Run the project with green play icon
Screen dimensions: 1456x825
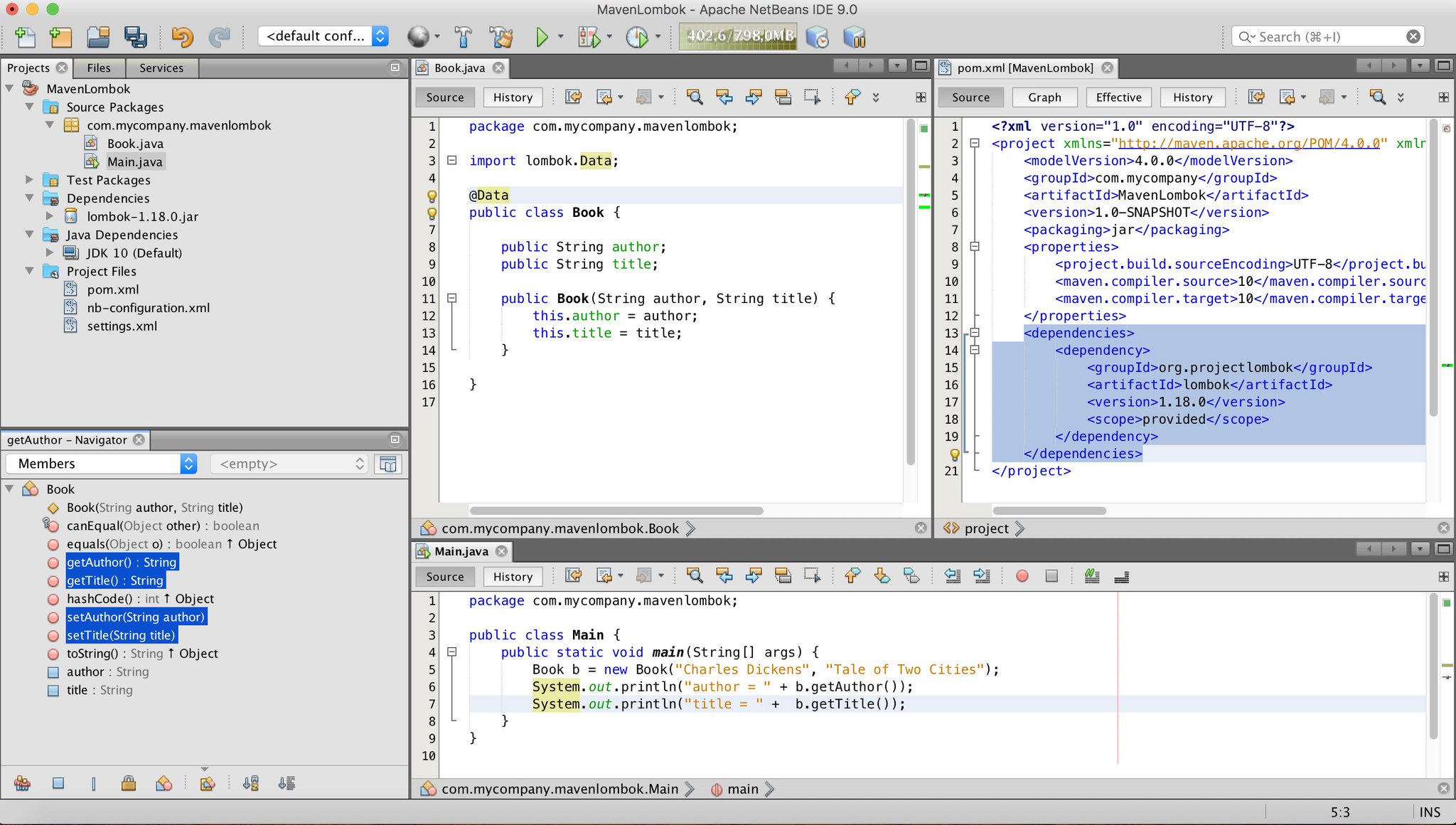pos(542,36)
